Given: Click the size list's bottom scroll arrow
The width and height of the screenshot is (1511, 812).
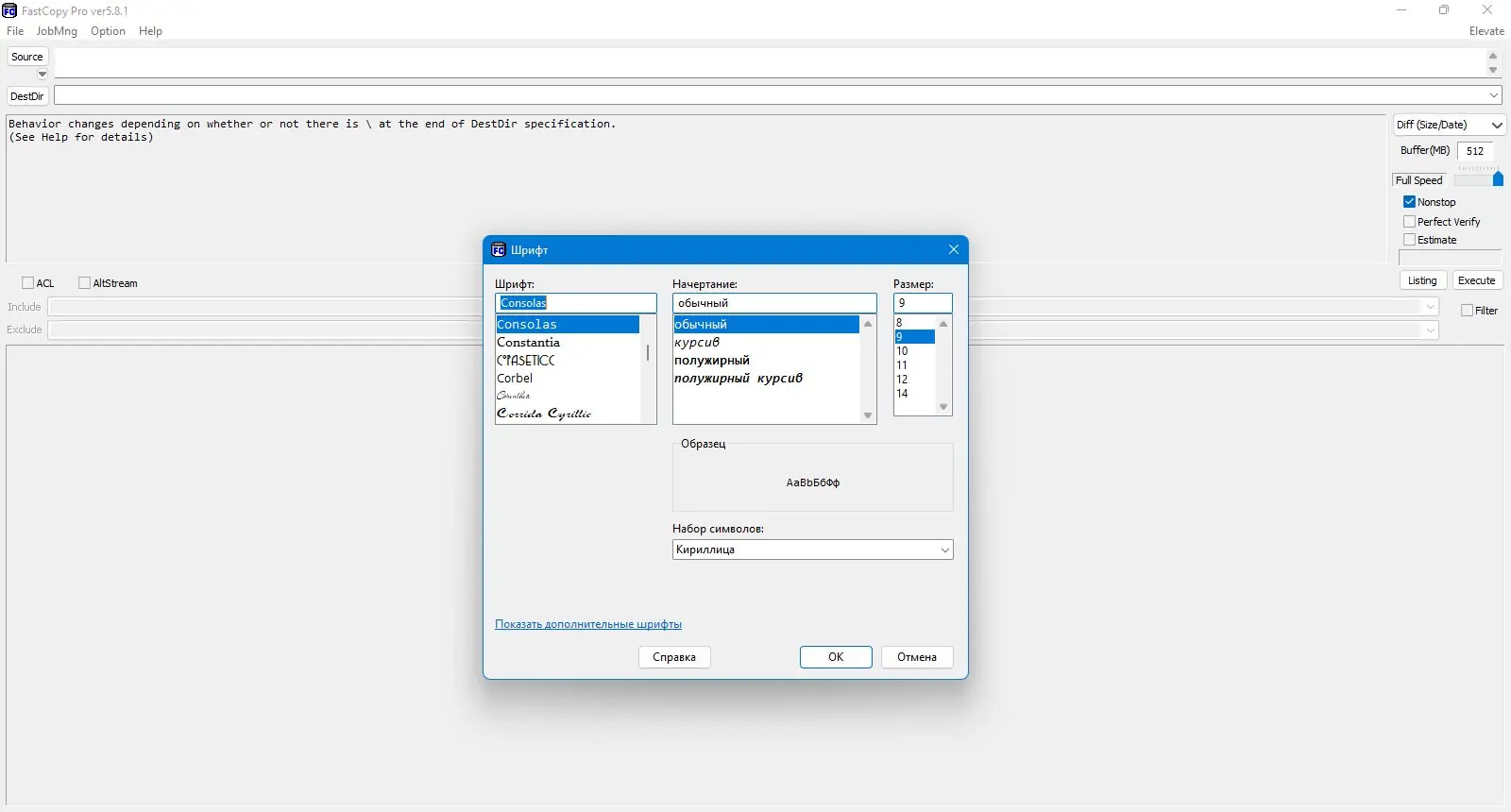Looking at the screenshot, I should click(942, 407).
